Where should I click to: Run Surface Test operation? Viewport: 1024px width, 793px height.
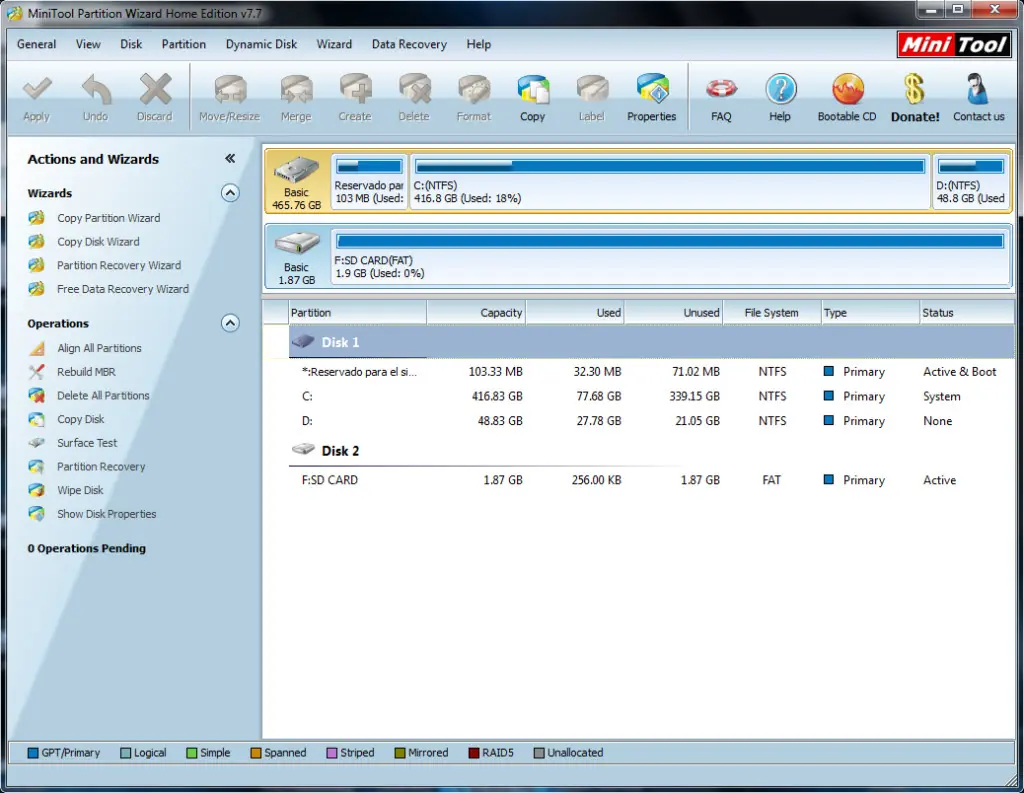pos(87,443)
